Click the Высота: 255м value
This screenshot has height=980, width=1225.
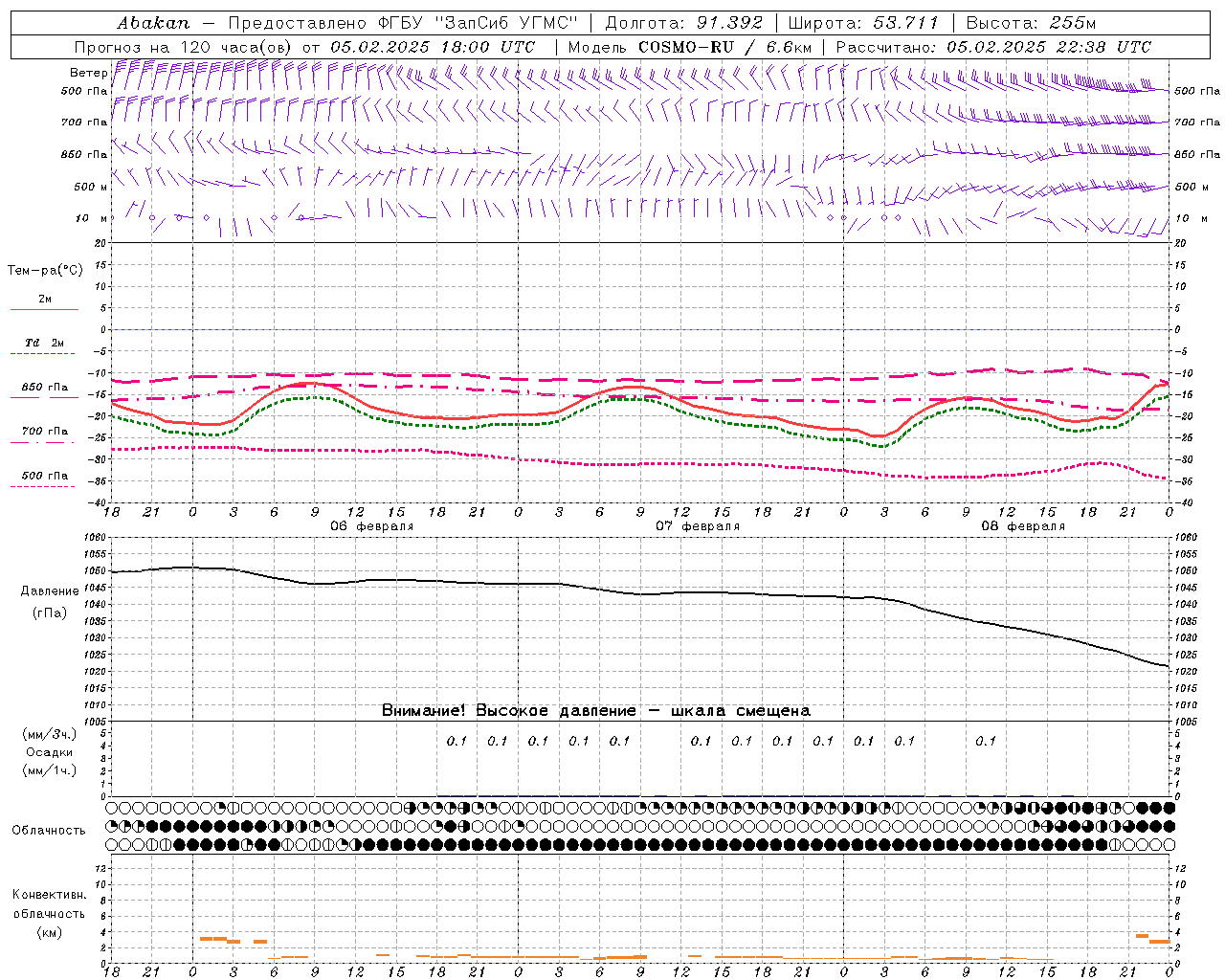click(1031, 22)
